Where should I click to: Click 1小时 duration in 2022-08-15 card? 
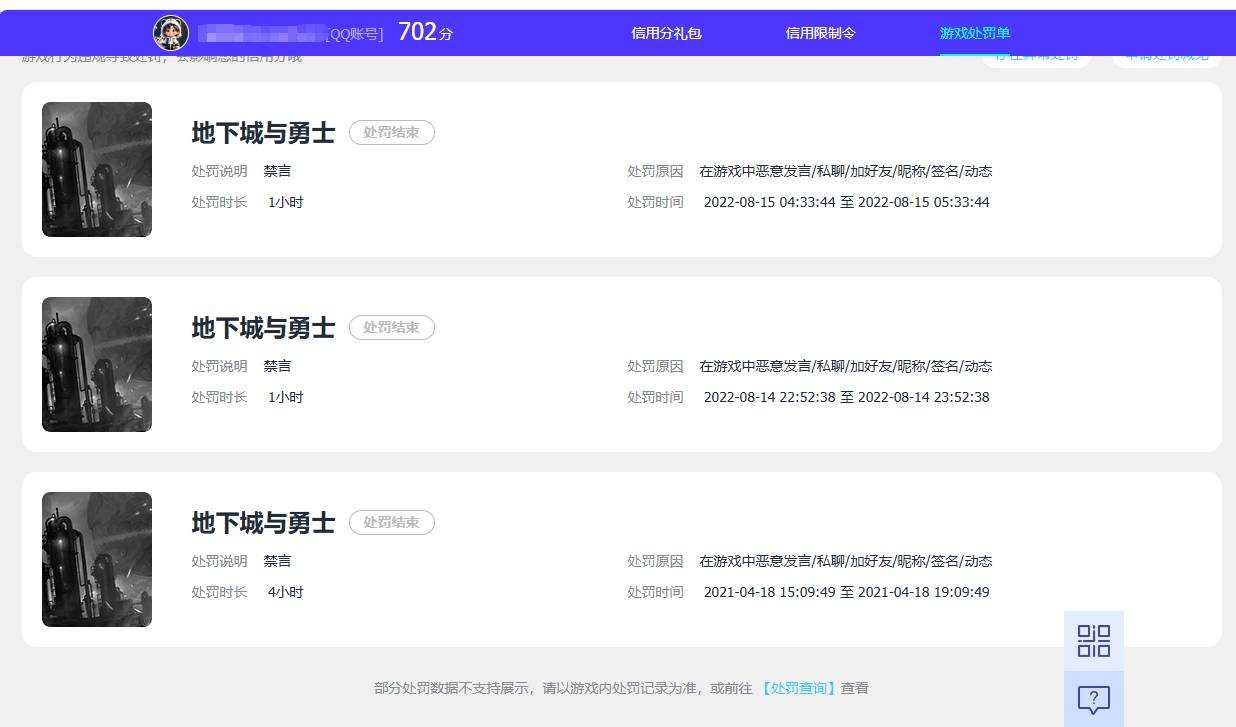(286, 202)
